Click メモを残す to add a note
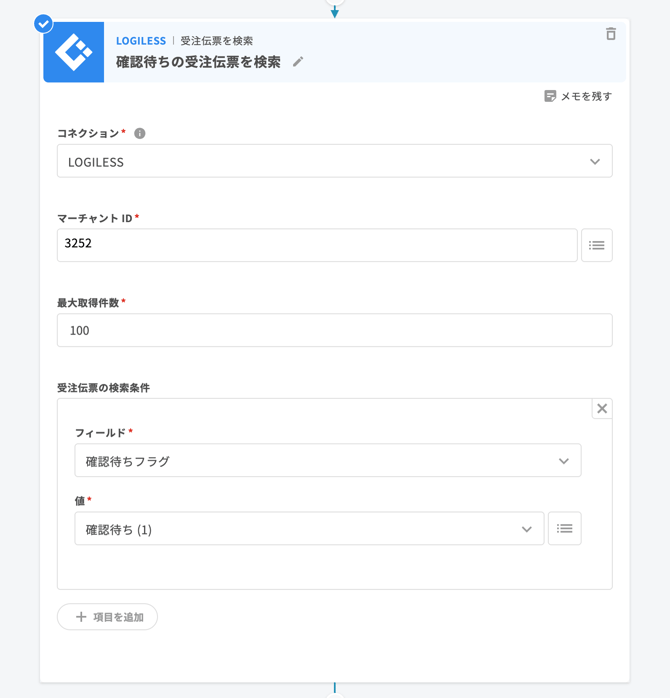Image resolution: width=670 pixels, height=698 pixels. pyautogui.click(x=578, y=96)
